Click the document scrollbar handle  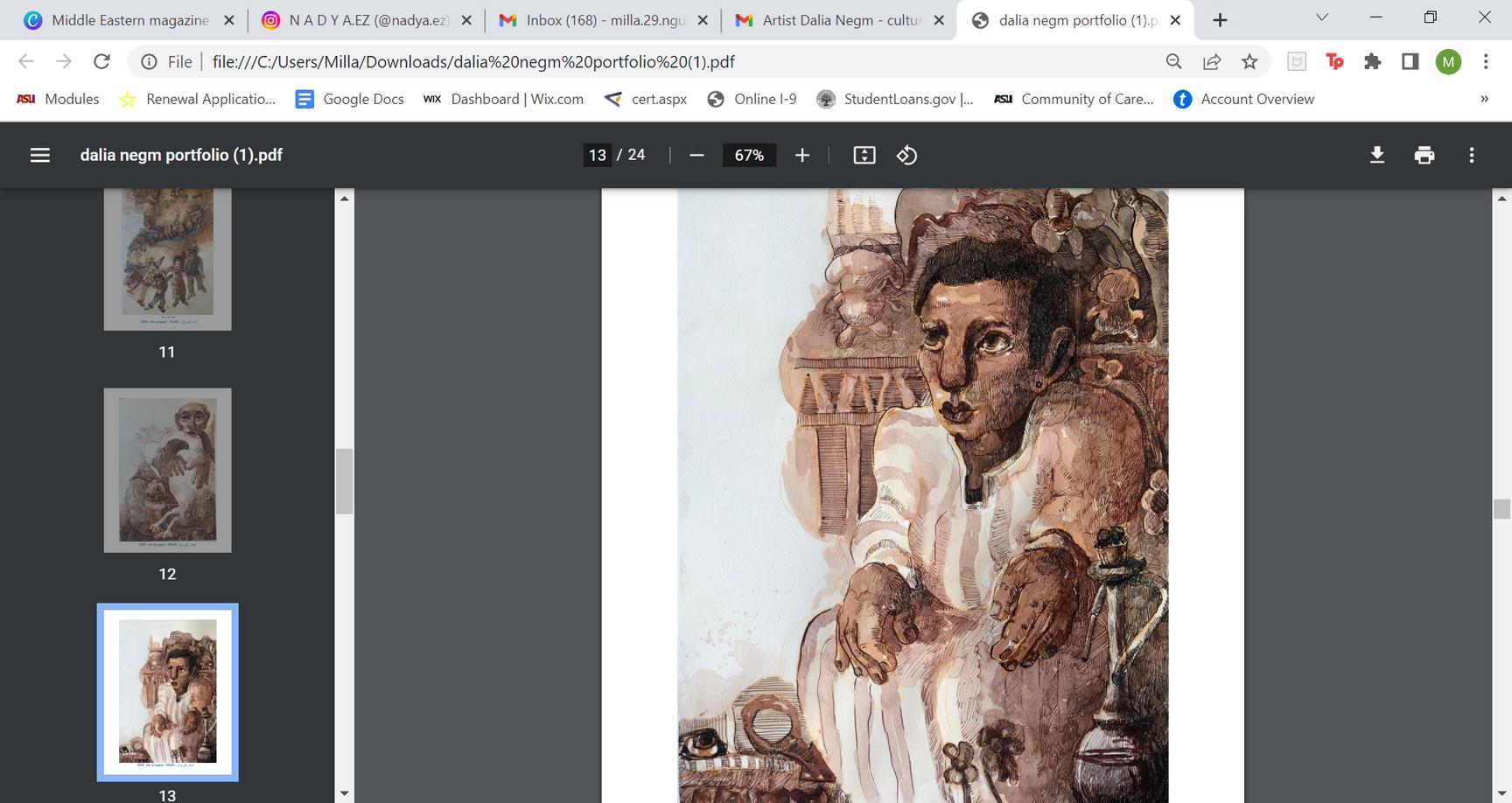pyautogui.click(x=1502, y=508)
